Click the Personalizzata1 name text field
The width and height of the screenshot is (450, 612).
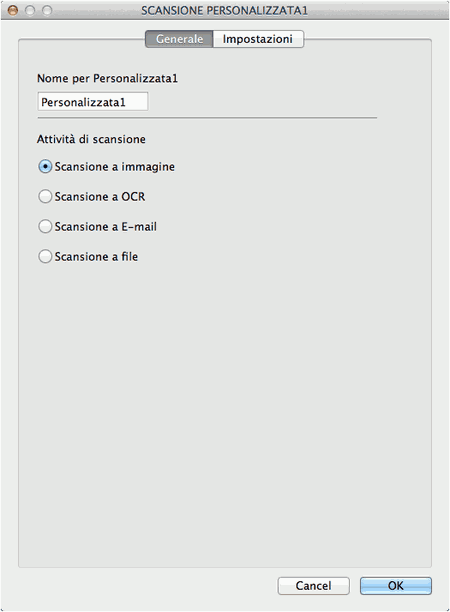click(x=93, y=102)
